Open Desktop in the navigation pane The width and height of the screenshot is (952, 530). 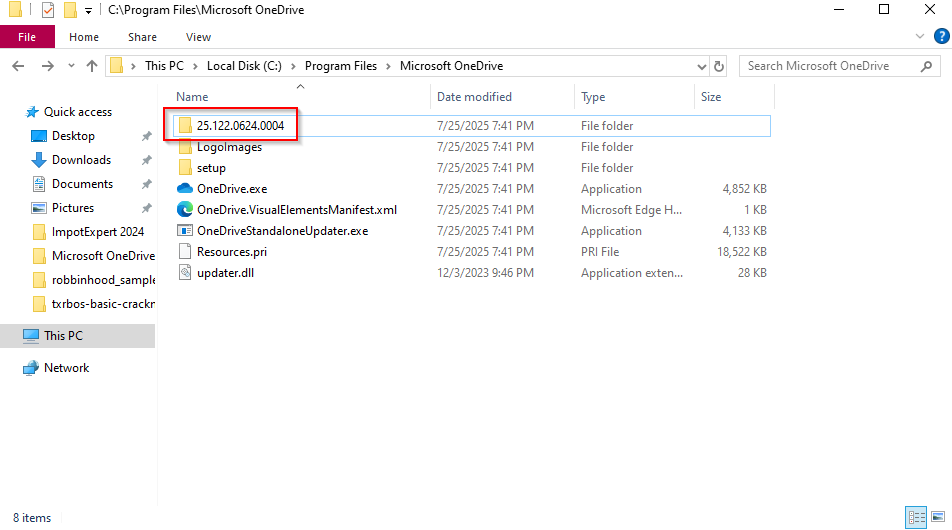(73, 136)
